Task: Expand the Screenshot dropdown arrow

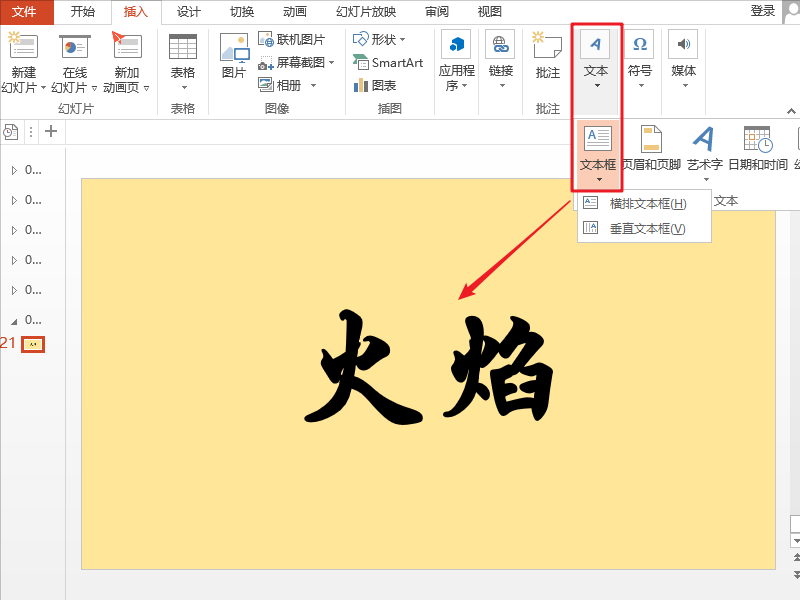Action: pyautogui.click(x=332, y=63)
